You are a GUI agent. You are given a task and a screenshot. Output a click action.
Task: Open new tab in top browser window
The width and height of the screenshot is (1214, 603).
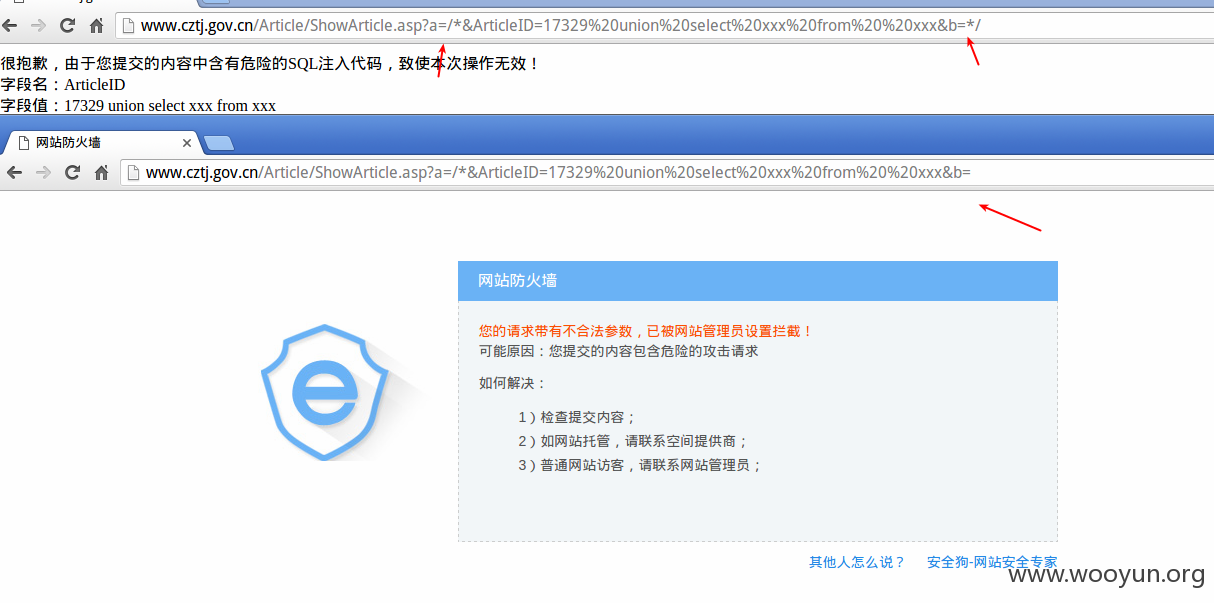(x=217, y=3)
